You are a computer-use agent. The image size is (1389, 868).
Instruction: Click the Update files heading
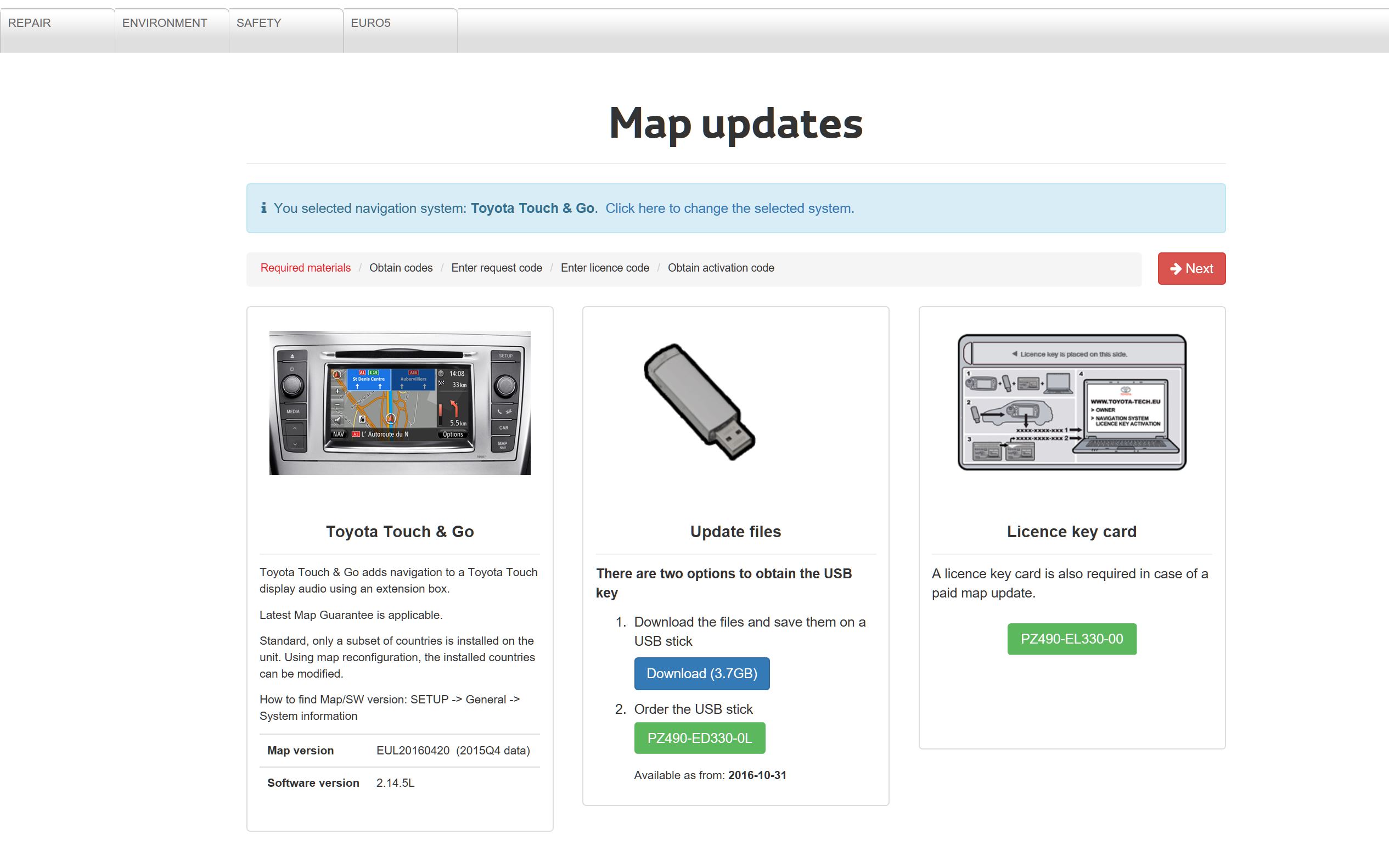pyautogui.click(x=735, y=532)
